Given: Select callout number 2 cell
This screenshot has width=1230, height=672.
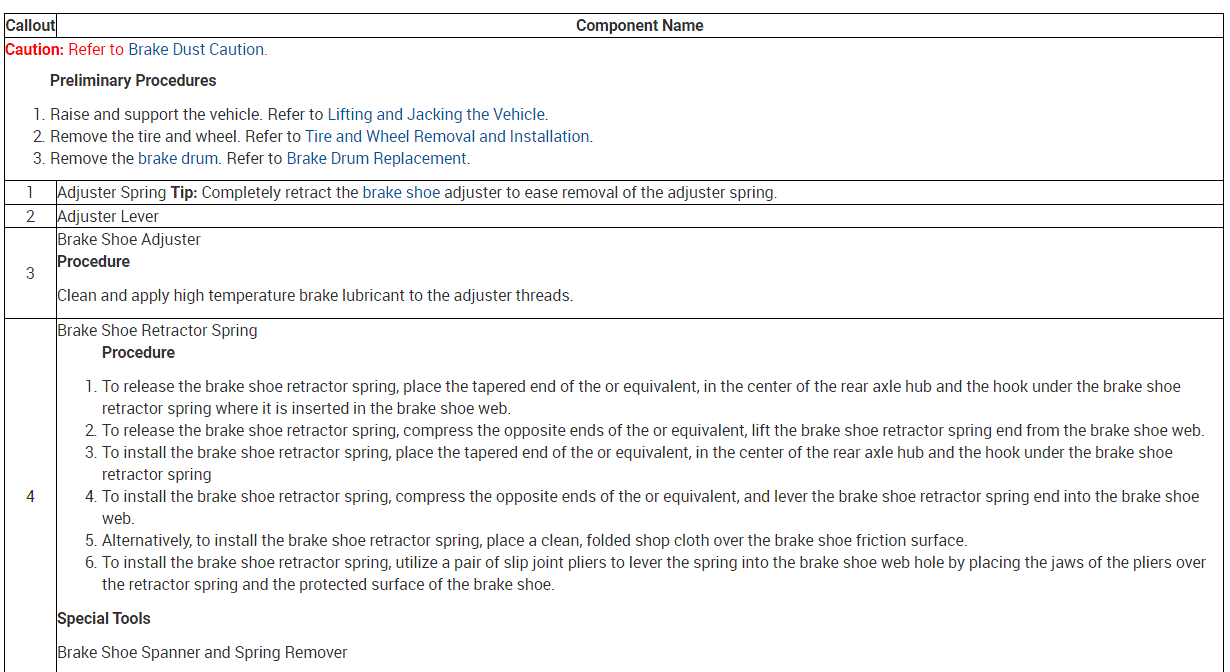Looking at the screenshot, I should click(30, 216).
